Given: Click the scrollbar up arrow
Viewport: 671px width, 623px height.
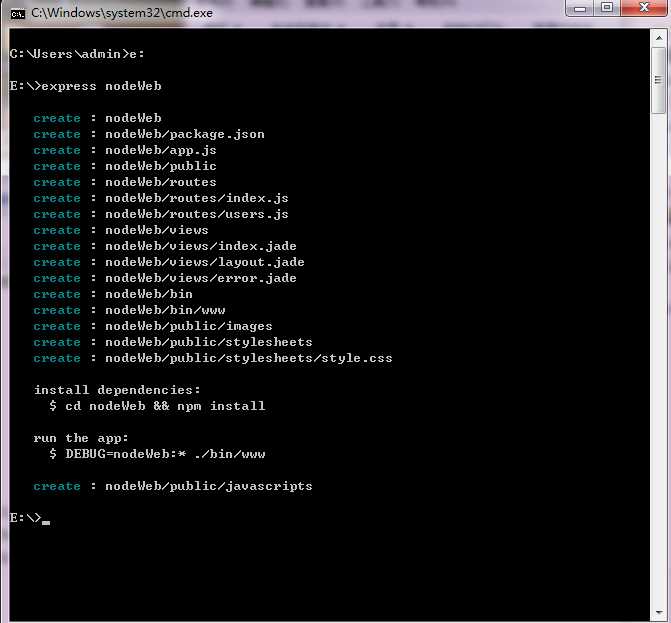Looking at the screenshot, I should click(659, 38).
